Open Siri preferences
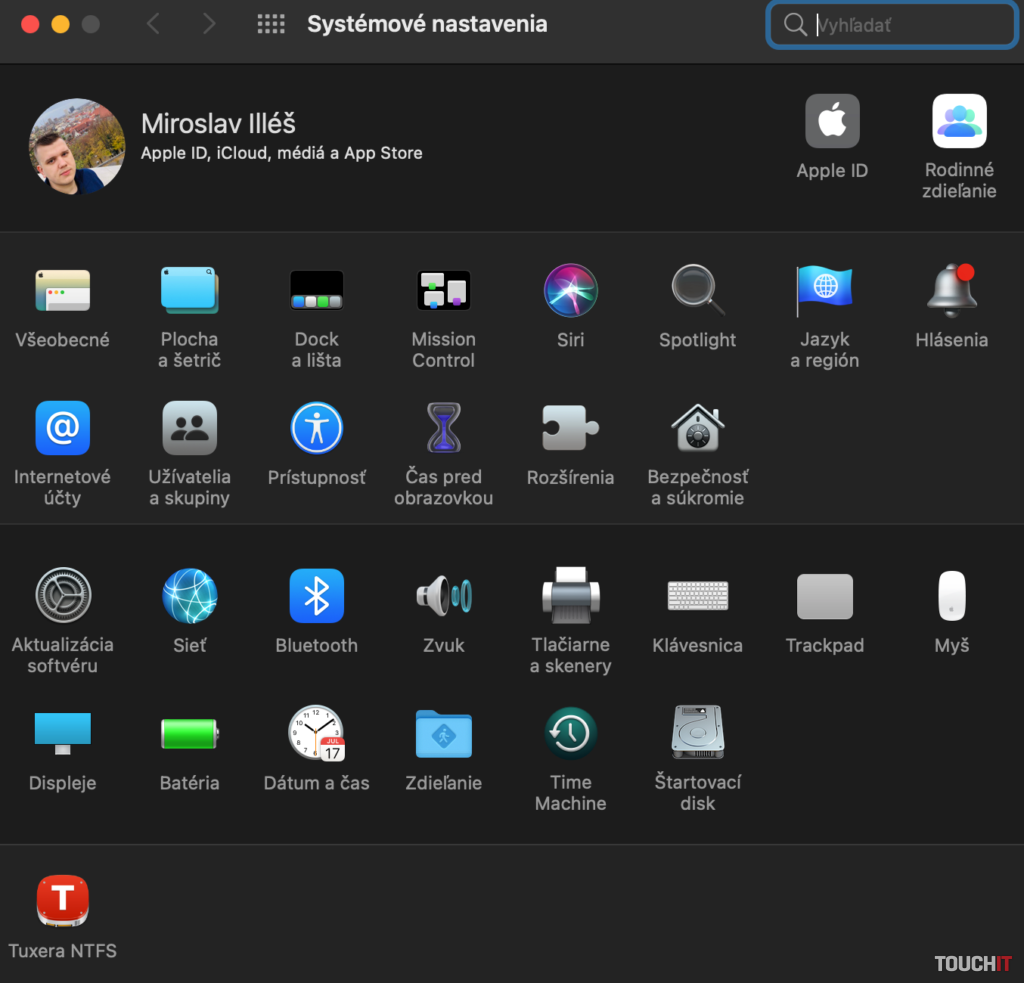The width and height of the screenshot is (1024, 983). point(570,290)
